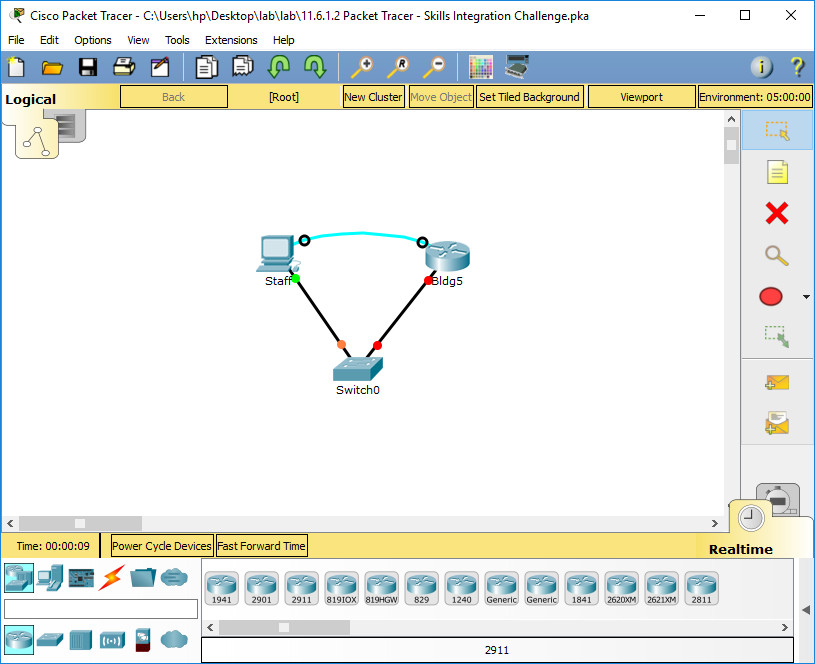This screenshot has height=664, width=815.
Task: Undo the last action with the Undo arrow
Action: pos(279,67)
